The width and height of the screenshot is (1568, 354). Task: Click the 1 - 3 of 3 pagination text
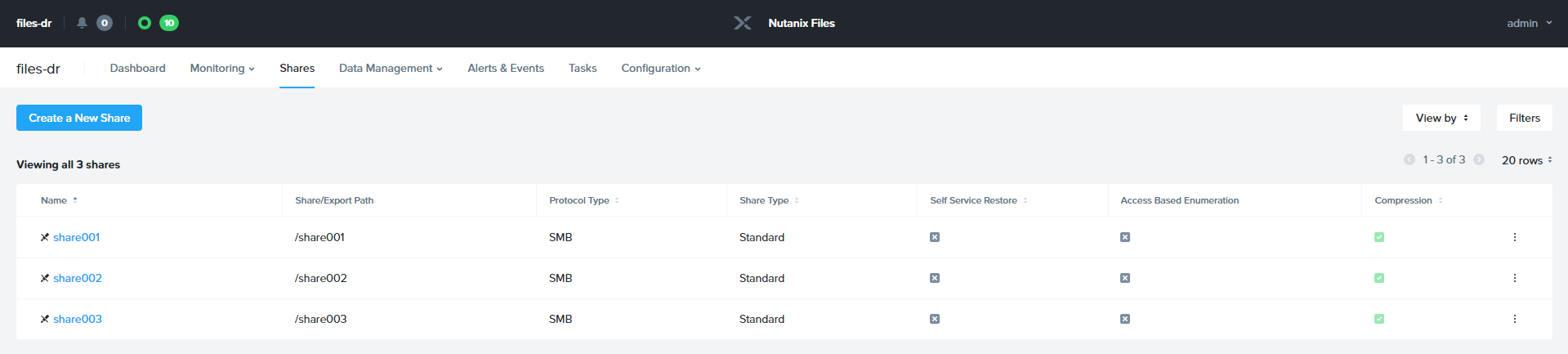[1444, 159]
